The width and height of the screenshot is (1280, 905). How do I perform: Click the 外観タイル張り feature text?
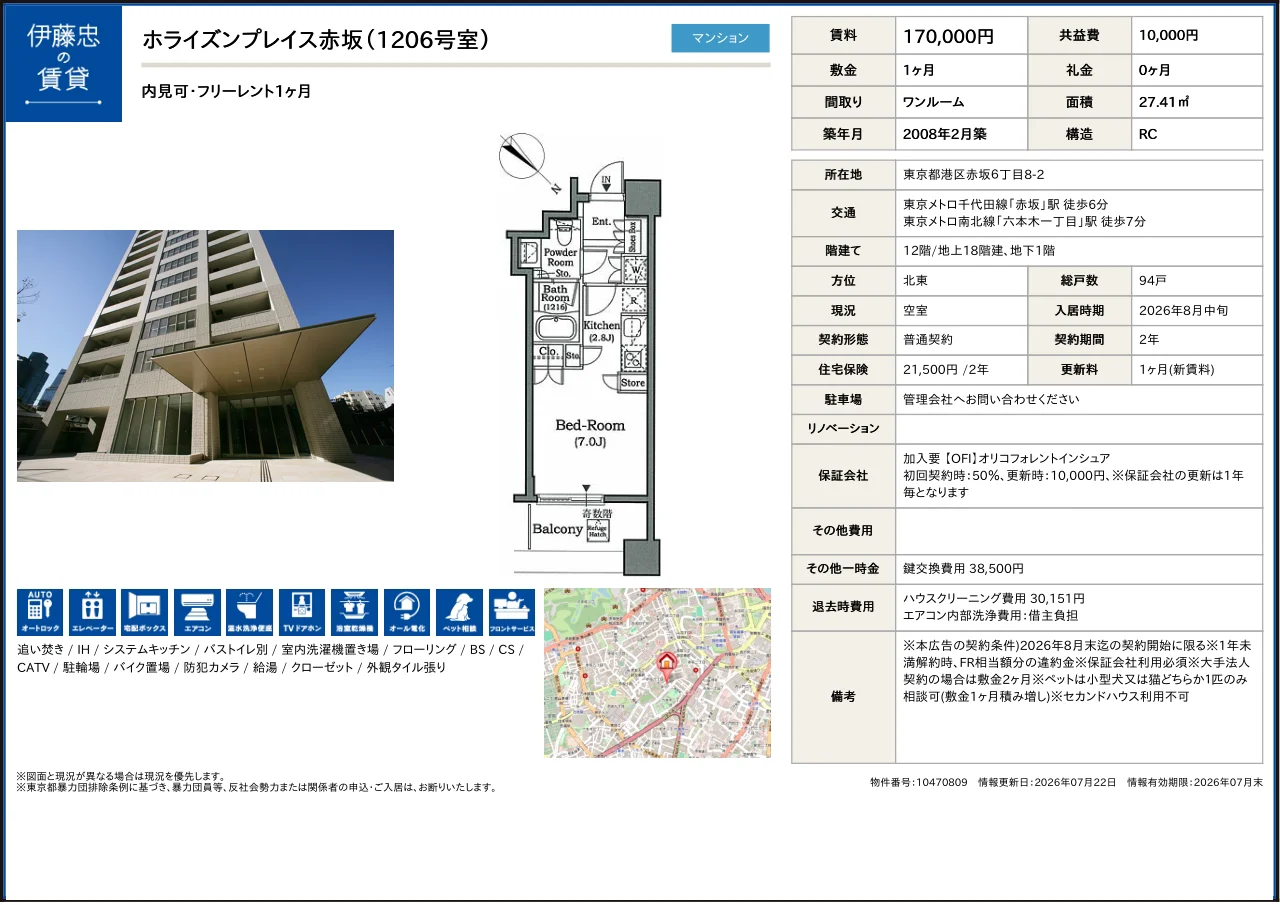tap(406, 668)
